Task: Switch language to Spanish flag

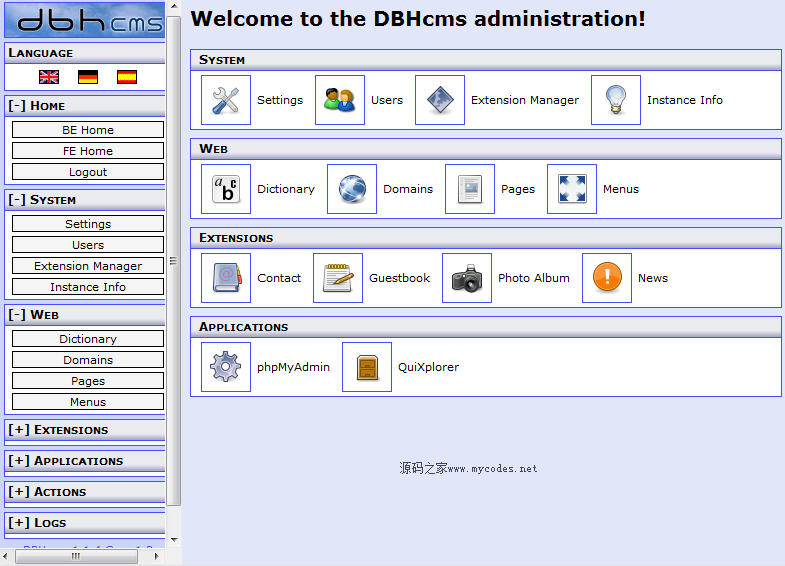Action: (x=127, y=77)
